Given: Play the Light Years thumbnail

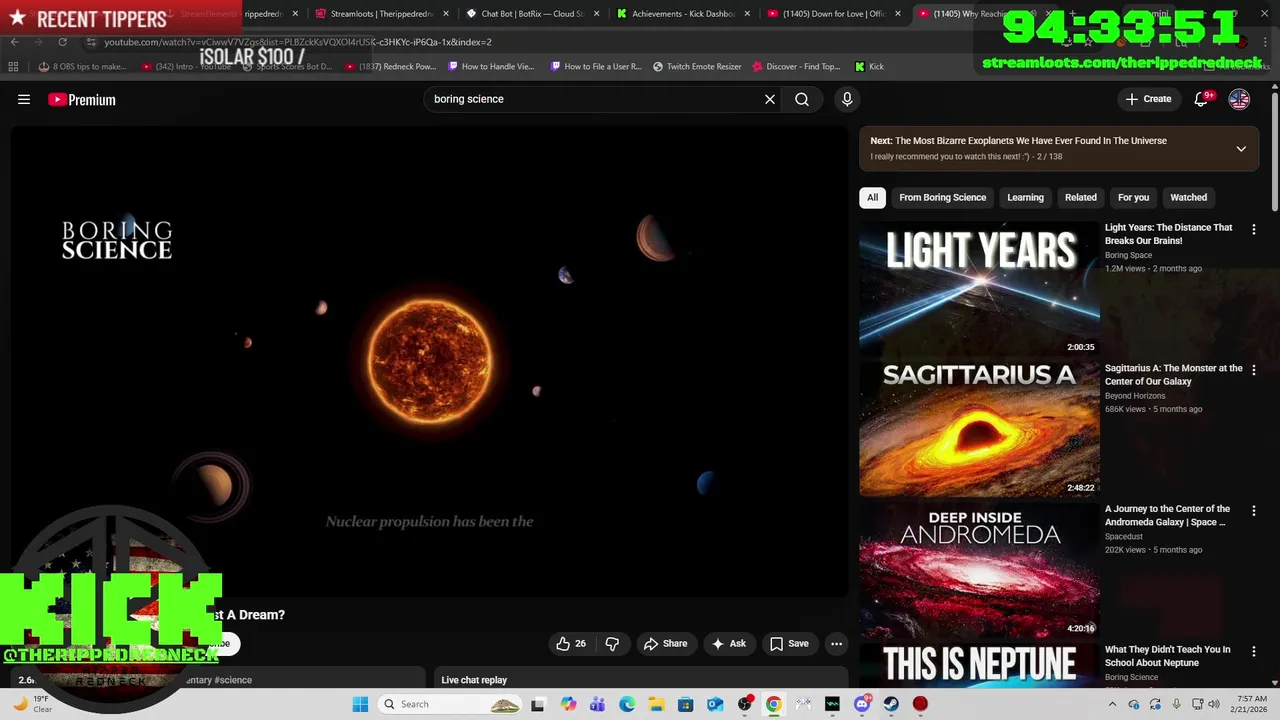Looking at the screenshot, I should click(x=979, y=288).
